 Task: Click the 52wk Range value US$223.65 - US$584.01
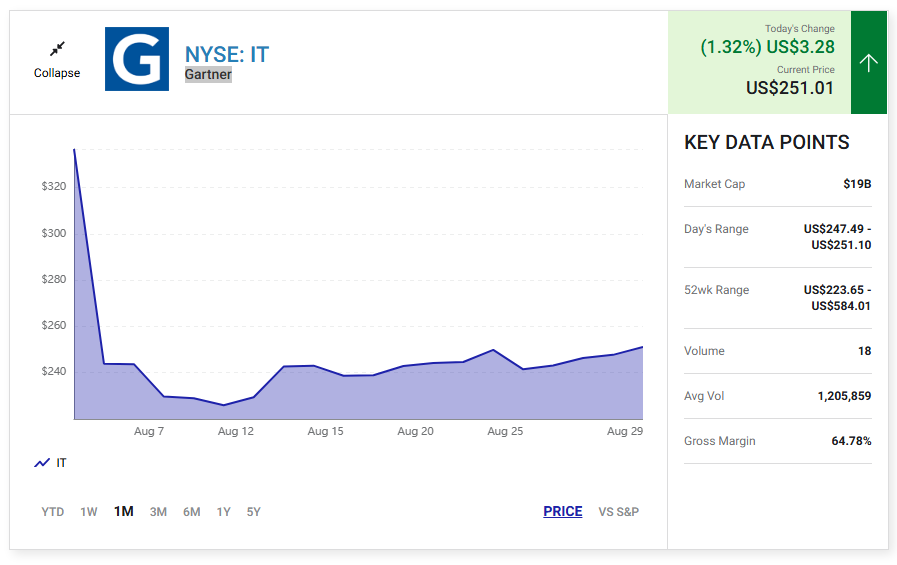pyautogui.click(x=838, y=298)
